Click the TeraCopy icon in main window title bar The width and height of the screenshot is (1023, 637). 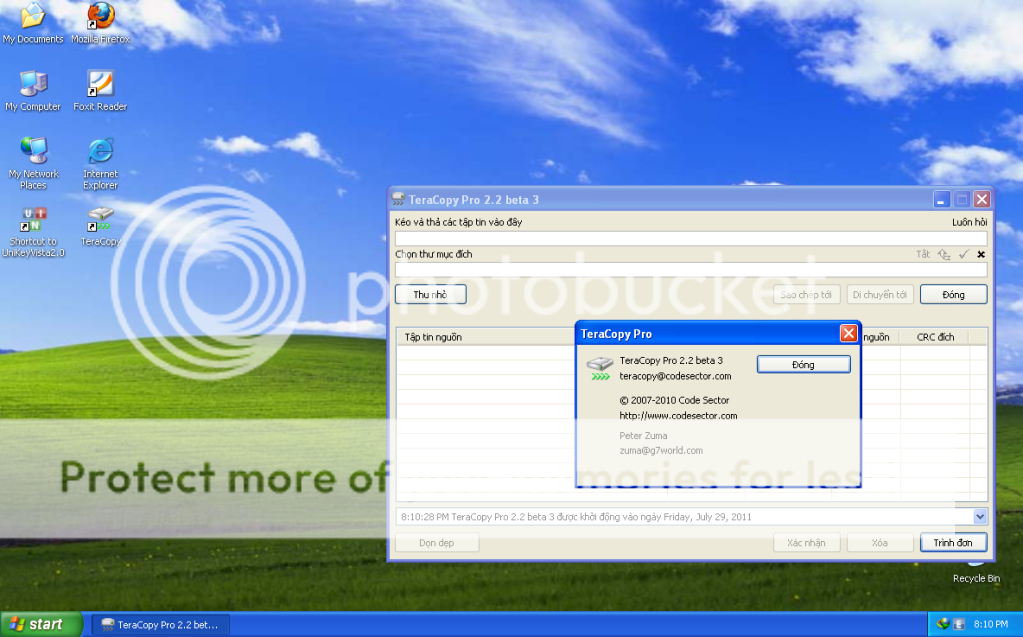(x=398, y=199)
